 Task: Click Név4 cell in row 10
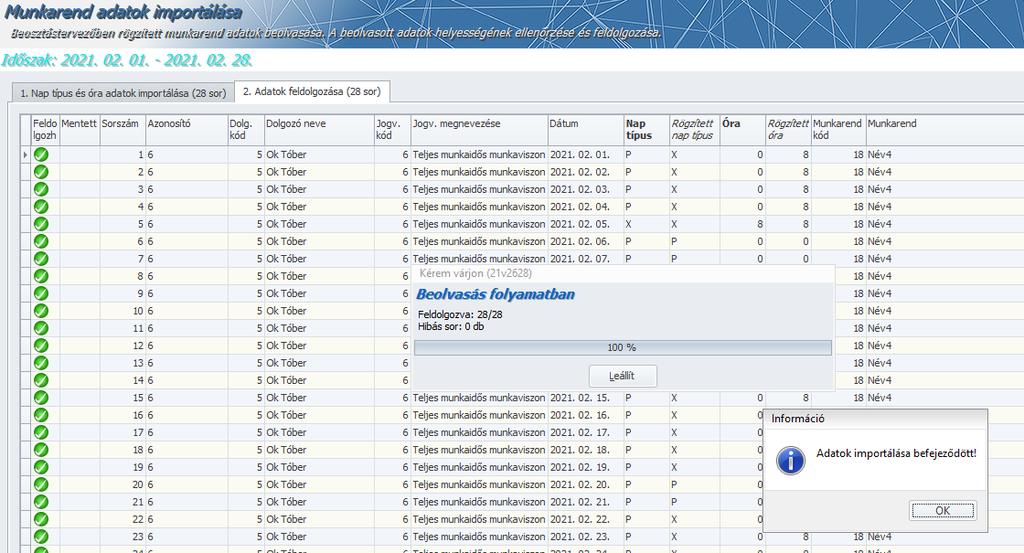point(880,311)
